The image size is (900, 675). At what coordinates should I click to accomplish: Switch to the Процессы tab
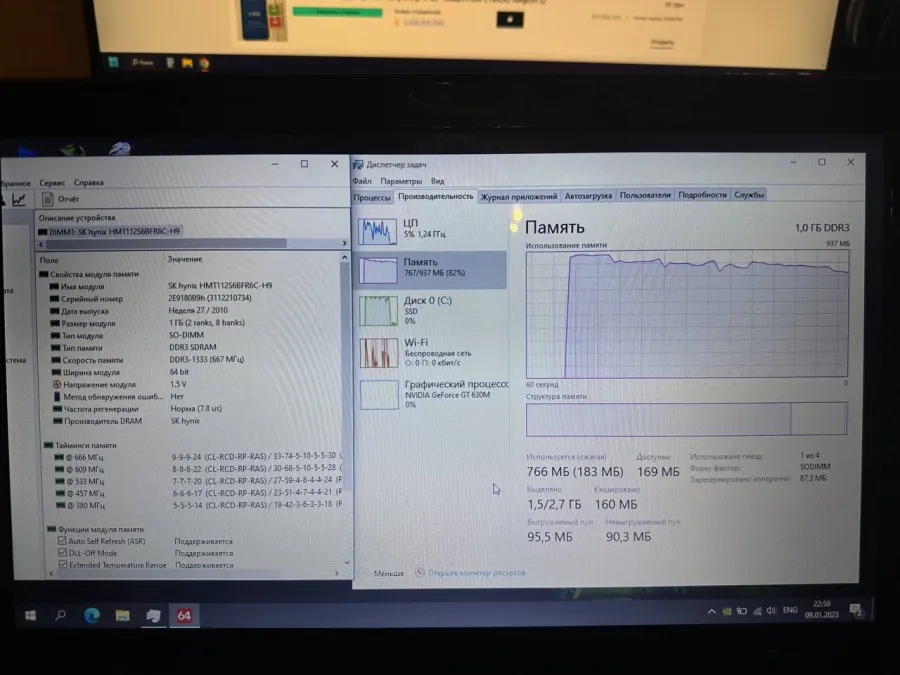pos(372,197)
